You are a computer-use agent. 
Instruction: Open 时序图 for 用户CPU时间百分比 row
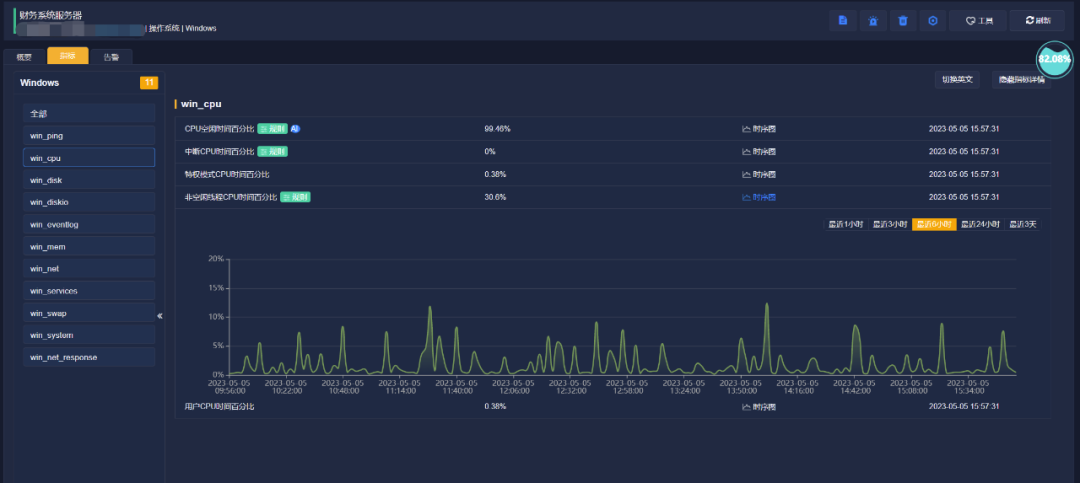click(758, 407)
